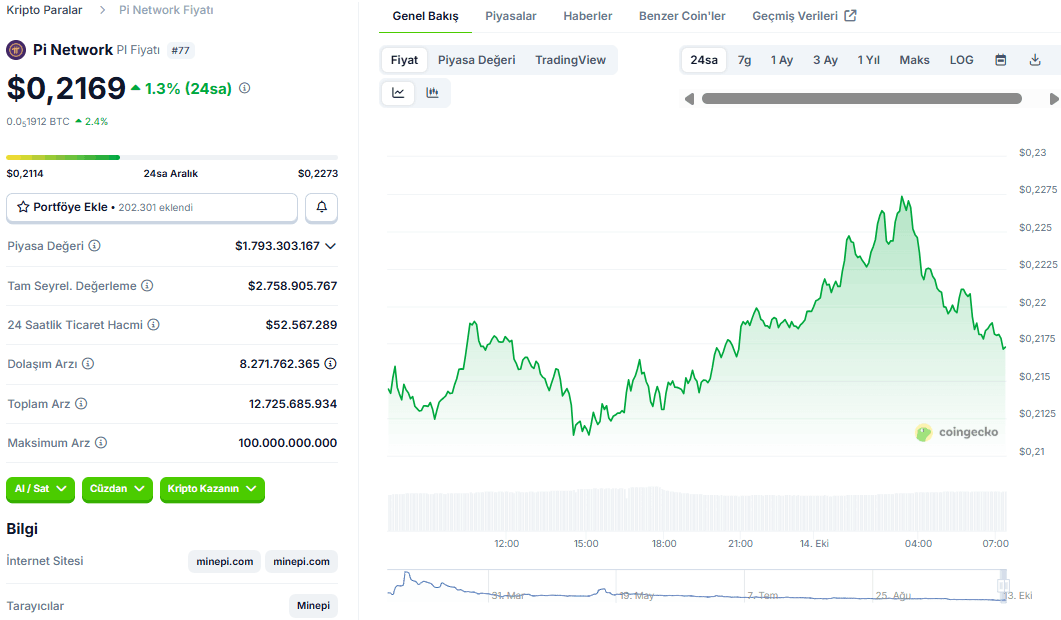Select 3 Ay time range
This screenshot has width=1061, height=620.
825,60
